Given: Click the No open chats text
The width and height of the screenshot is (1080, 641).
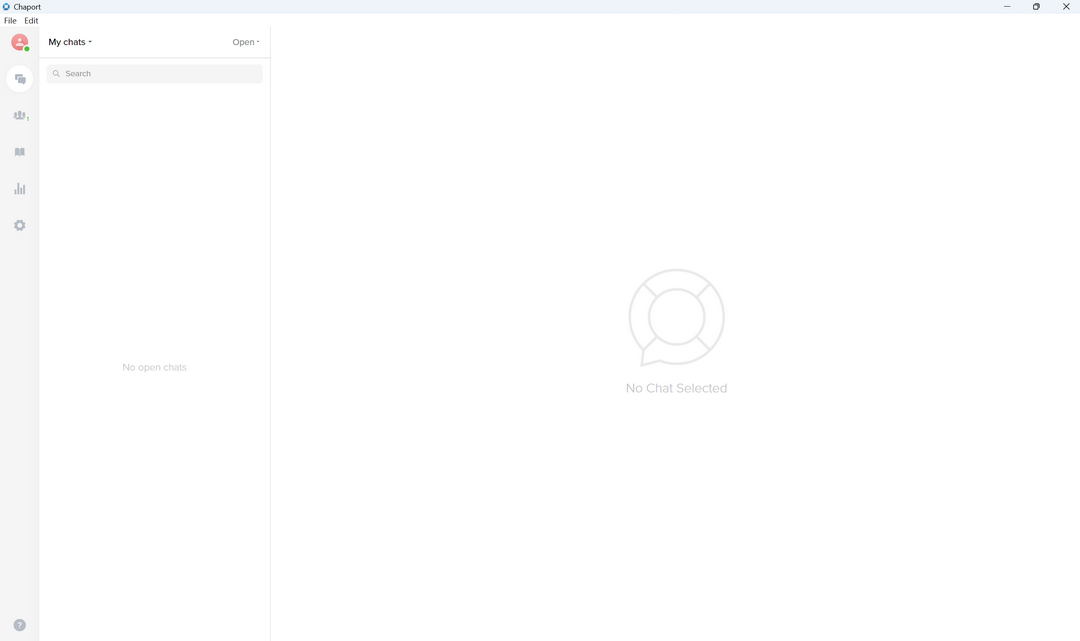Looking at the screenshot, I should 154,367.
